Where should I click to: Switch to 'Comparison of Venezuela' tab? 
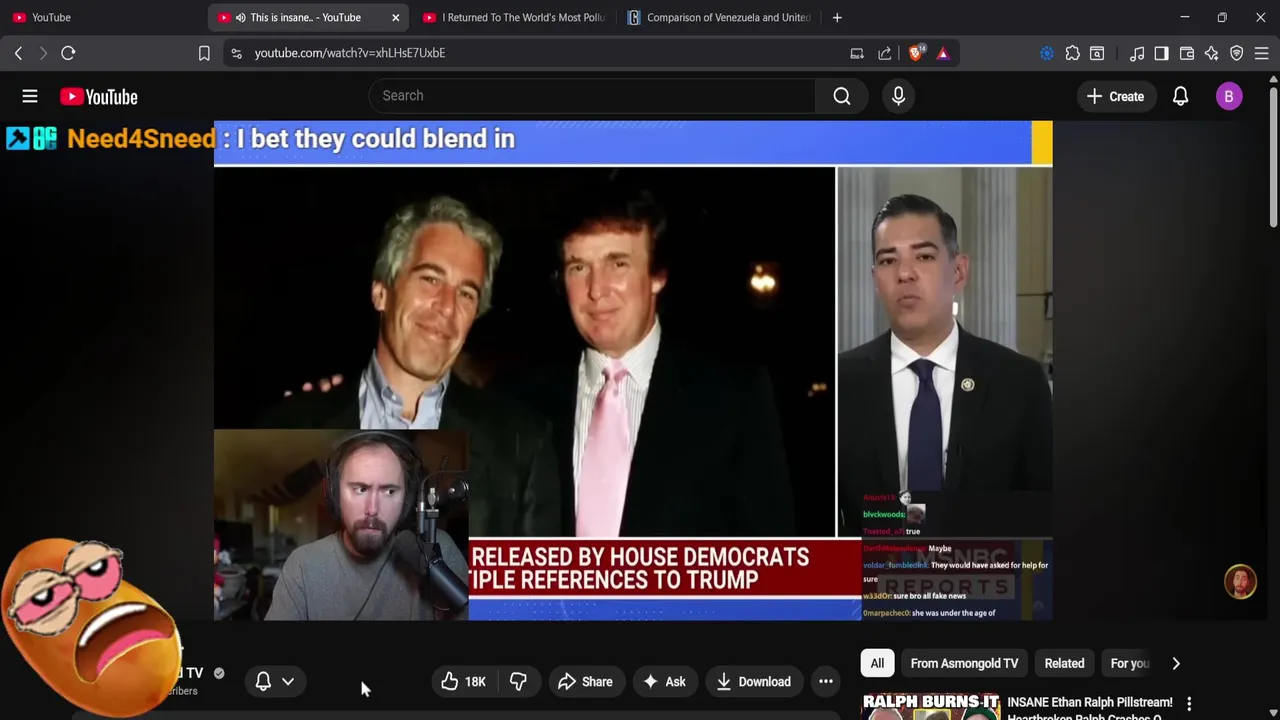(718, 17)
